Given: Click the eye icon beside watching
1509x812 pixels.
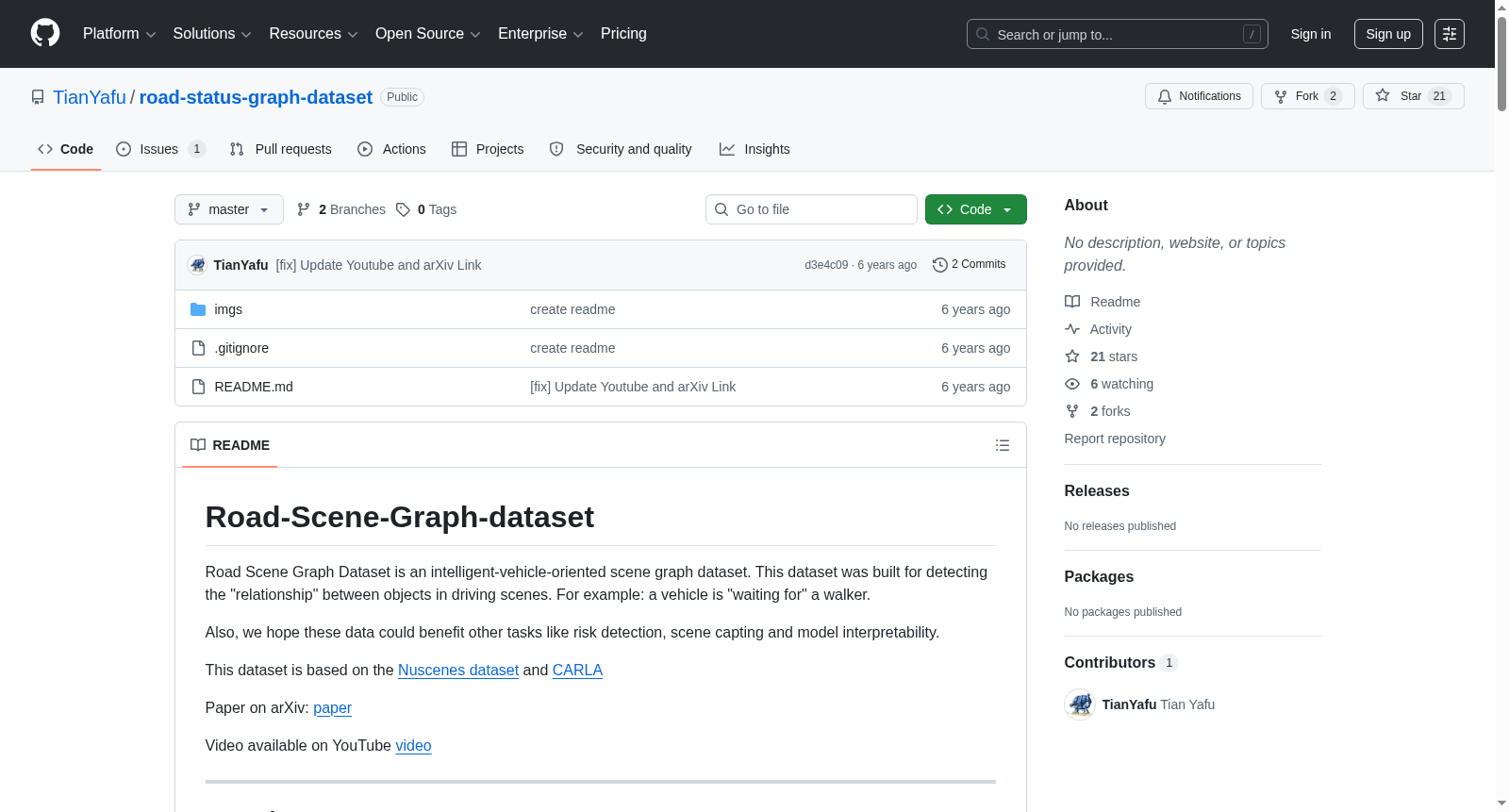Looking at the screenshot, I should 1072,384.
